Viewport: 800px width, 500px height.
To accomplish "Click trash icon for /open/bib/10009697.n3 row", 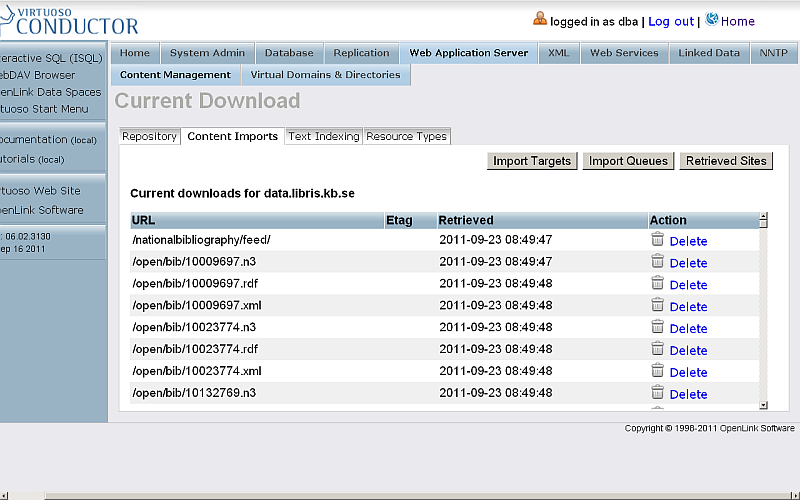I will 657,262.
